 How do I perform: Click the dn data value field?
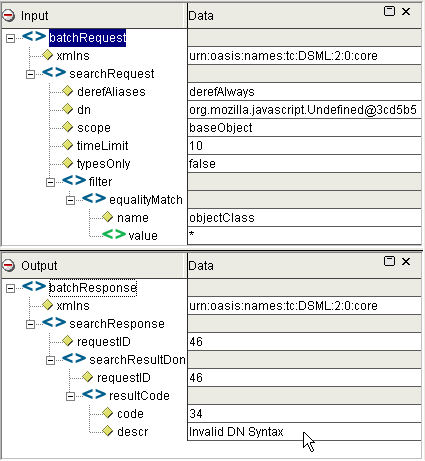(x=304, y=110)
